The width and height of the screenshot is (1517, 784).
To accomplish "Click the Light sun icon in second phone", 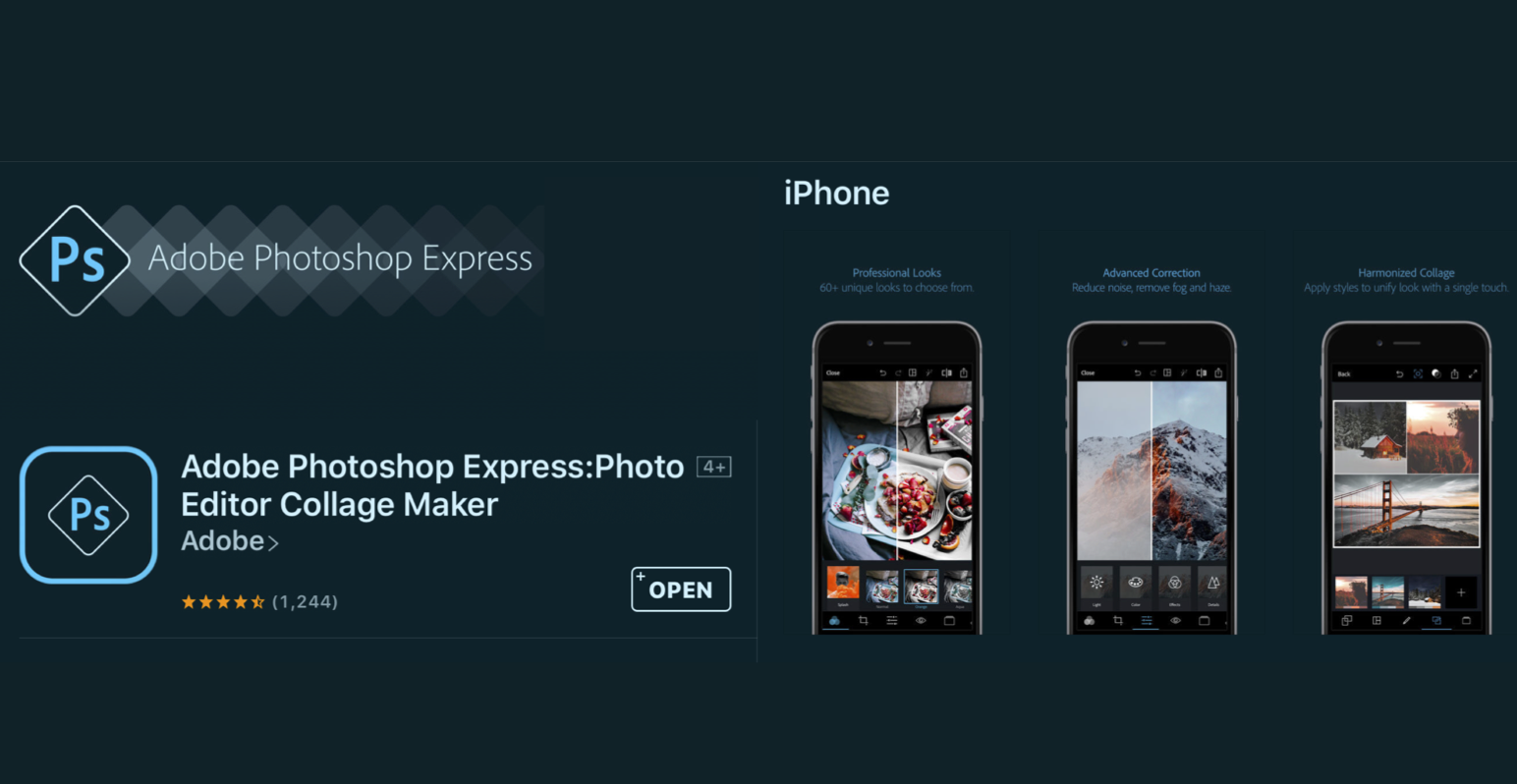I will coord(1096,583).
